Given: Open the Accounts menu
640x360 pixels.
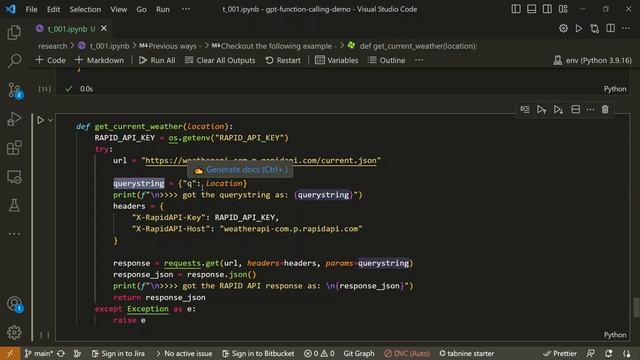Looking at the screenshot, I should (14, 304).
